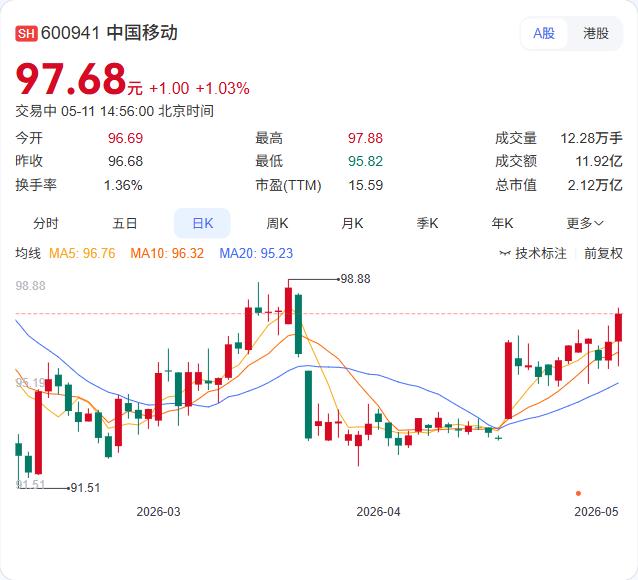The image size is (638, 580).
Task: Select the 五日 chart tab
Action: 125,223
